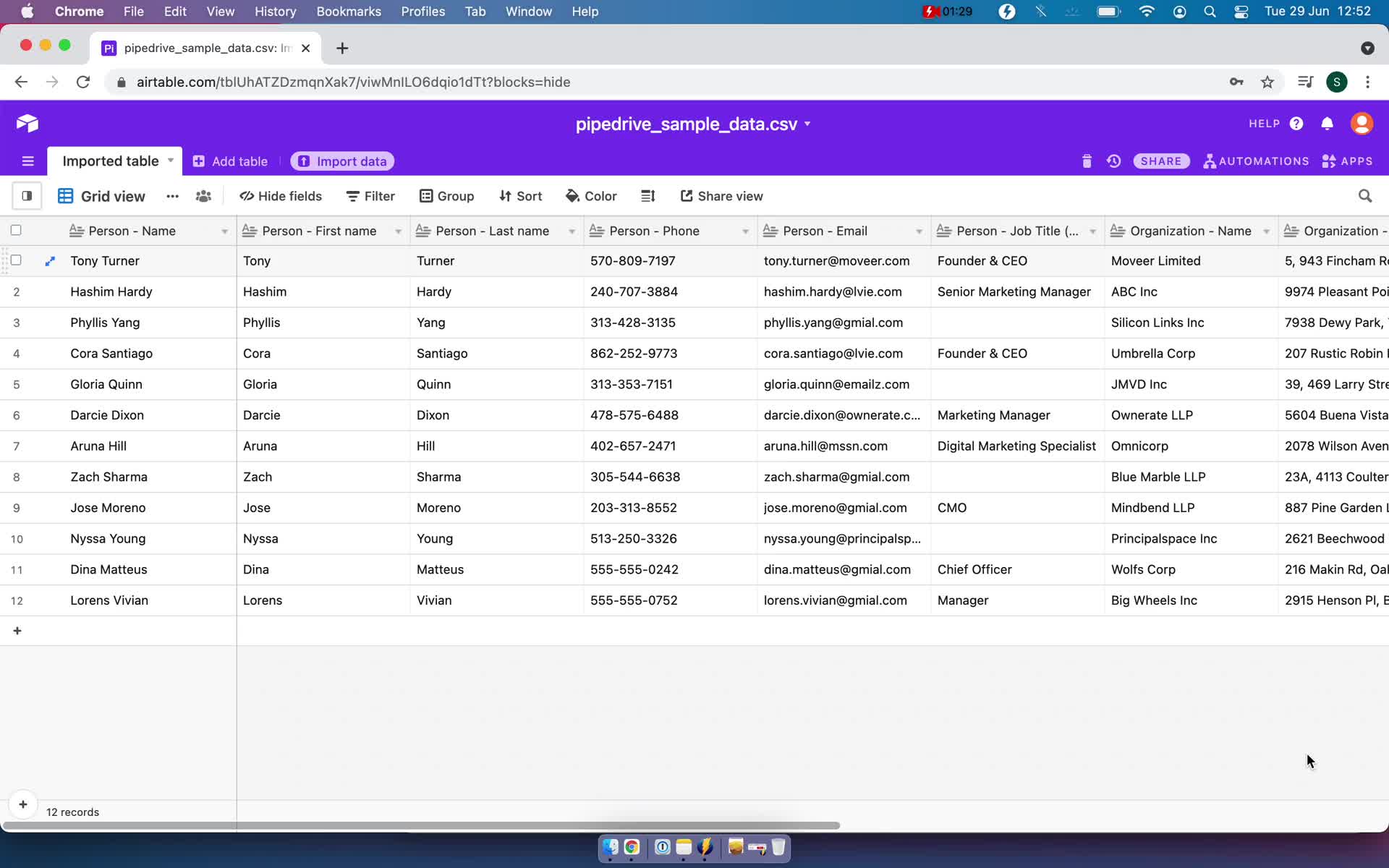
Task: Click the Chrome back arrow
Action: click(x=21, y=82)
